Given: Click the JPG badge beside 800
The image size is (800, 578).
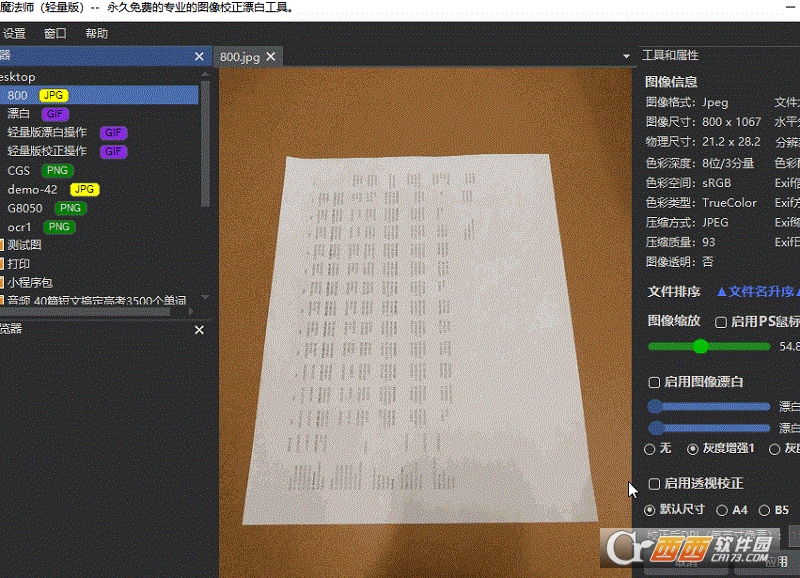Looking at the screenshot, I should point(54,95).
